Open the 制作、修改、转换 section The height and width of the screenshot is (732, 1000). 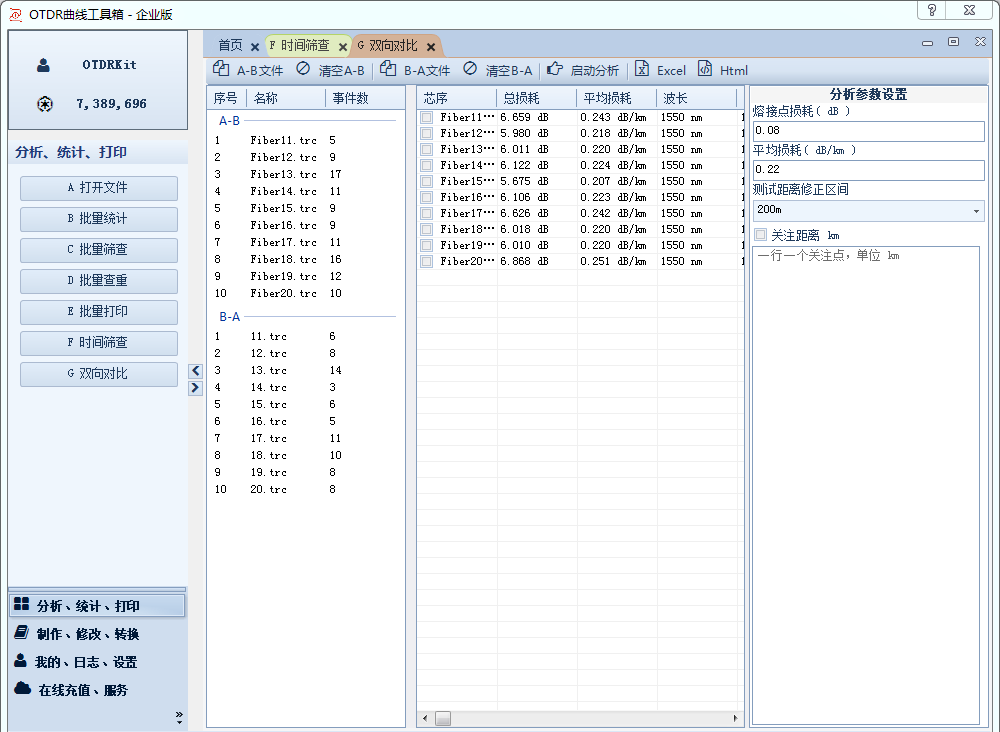87,634
